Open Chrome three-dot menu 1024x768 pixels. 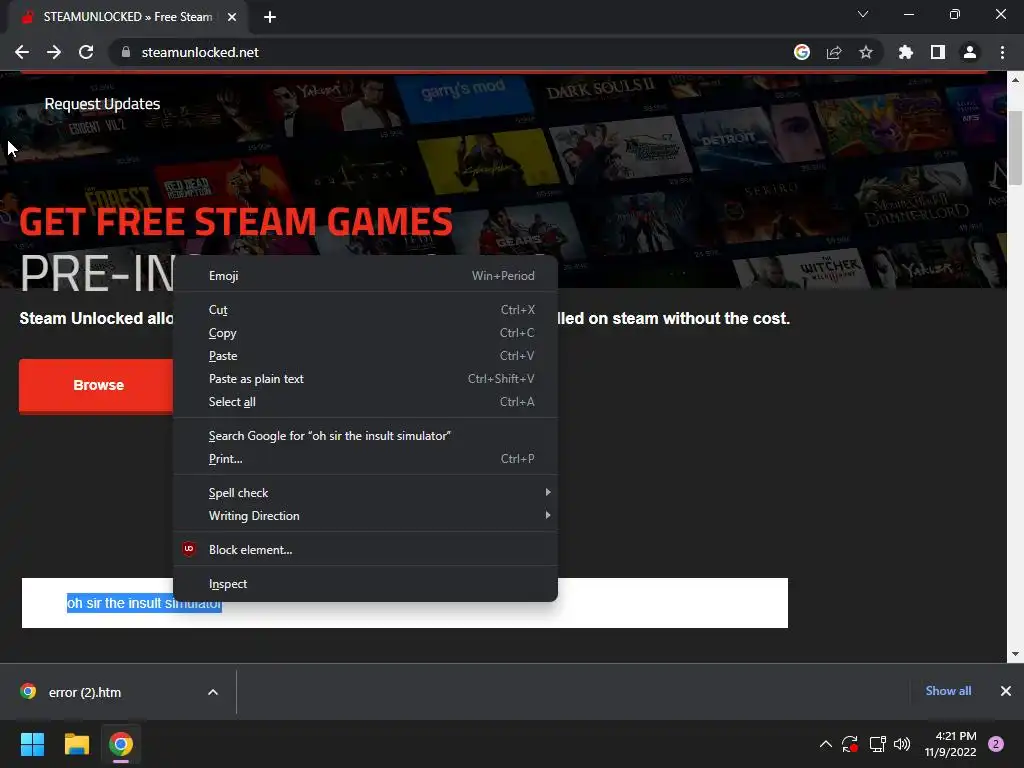coord(1002,52)
